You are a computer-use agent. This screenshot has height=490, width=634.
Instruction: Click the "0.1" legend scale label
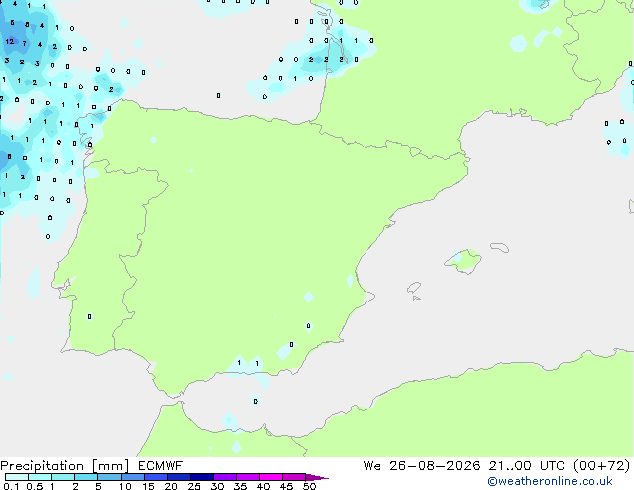[11, 486]
